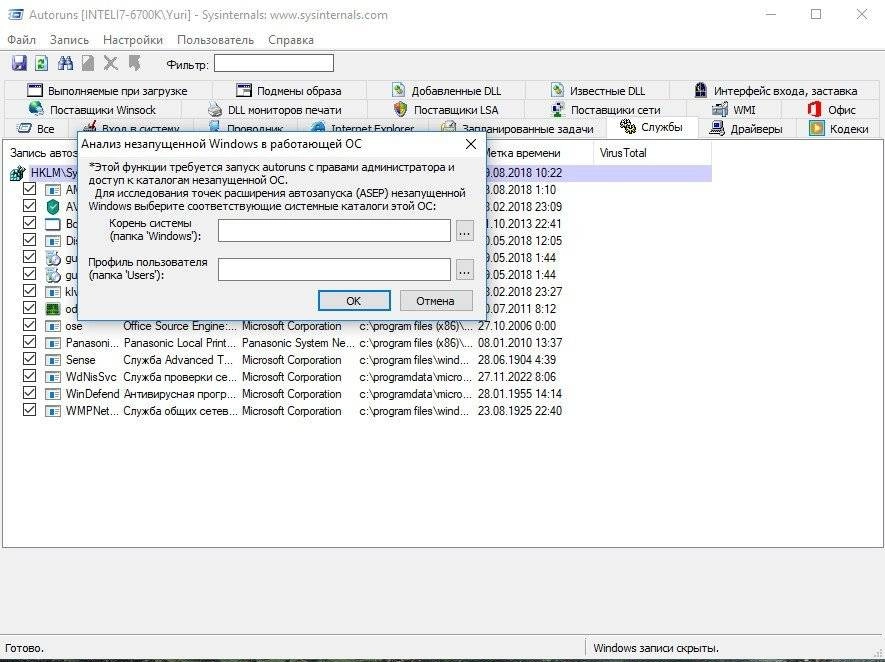
Task: Switch to Кодеки tab
Action: pos(838,129)
